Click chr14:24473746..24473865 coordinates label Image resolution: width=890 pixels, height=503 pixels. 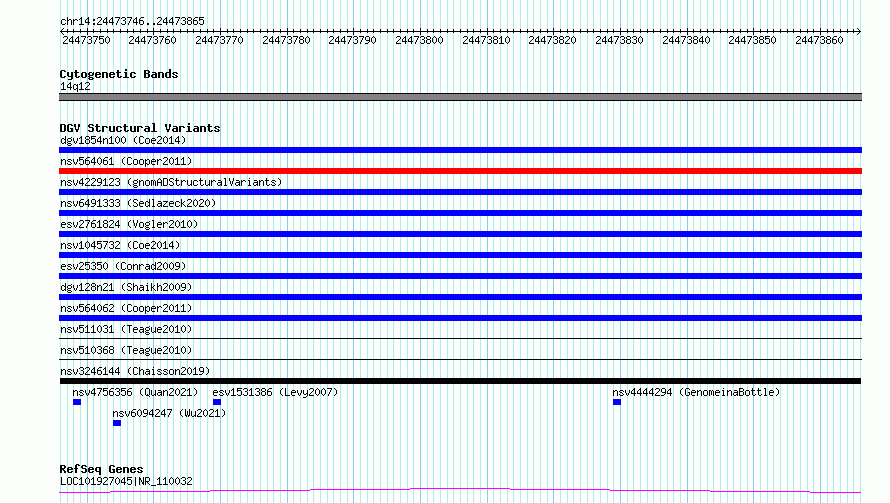[132, 21]
